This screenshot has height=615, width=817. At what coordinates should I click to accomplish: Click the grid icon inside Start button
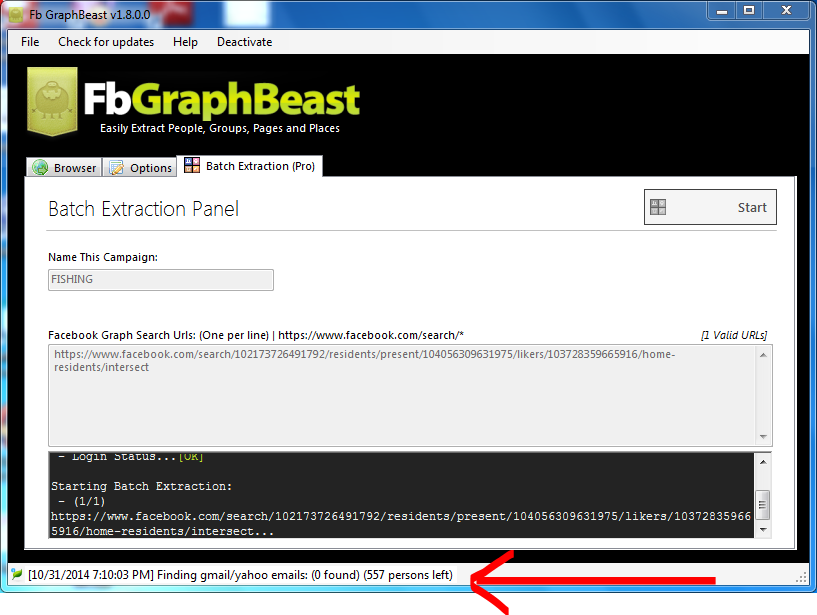[x=658, y=207]
